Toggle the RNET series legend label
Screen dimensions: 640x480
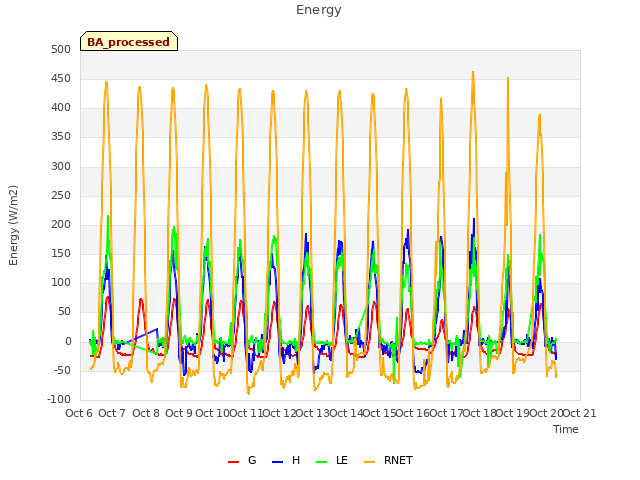398,460
